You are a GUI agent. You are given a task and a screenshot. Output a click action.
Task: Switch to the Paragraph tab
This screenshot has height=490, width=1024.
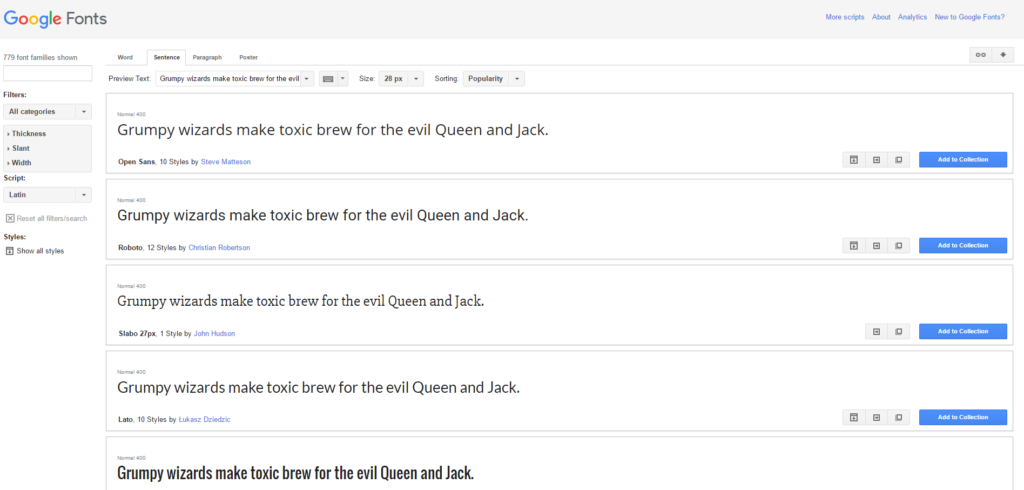[x=207, y=57]
